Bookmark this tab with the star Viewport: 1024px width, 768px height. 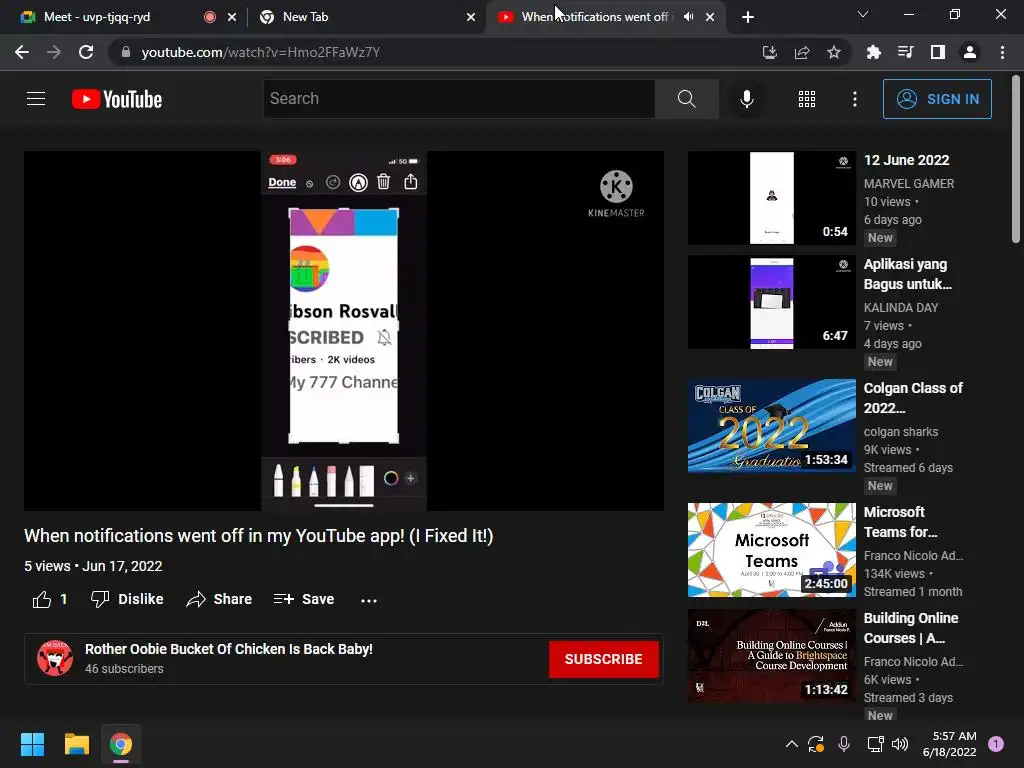coord(833,52)
